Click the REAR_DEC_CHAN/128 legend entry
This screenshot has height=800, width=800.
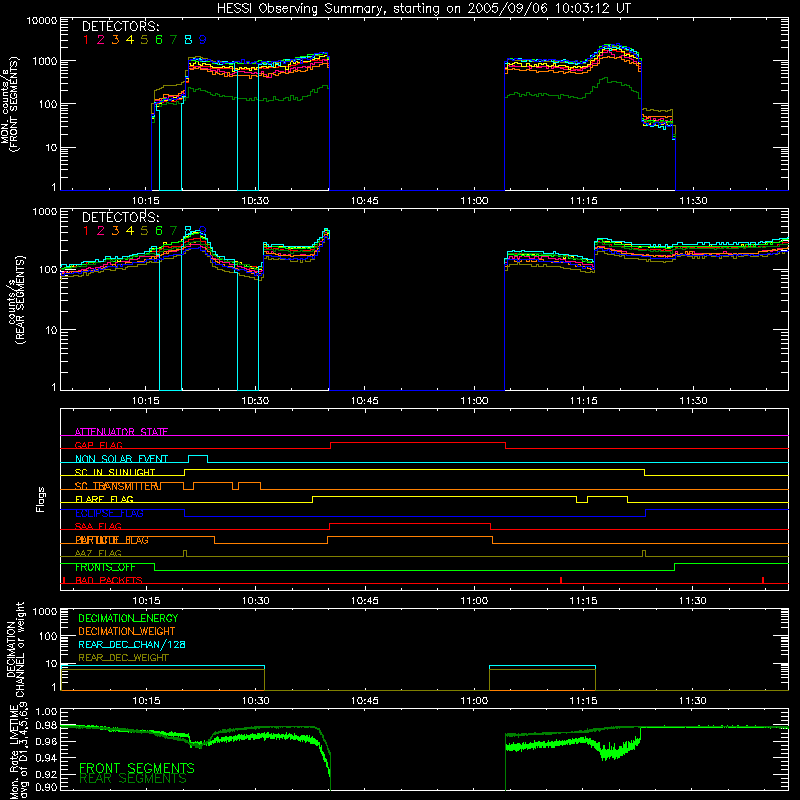click(132, 644)
